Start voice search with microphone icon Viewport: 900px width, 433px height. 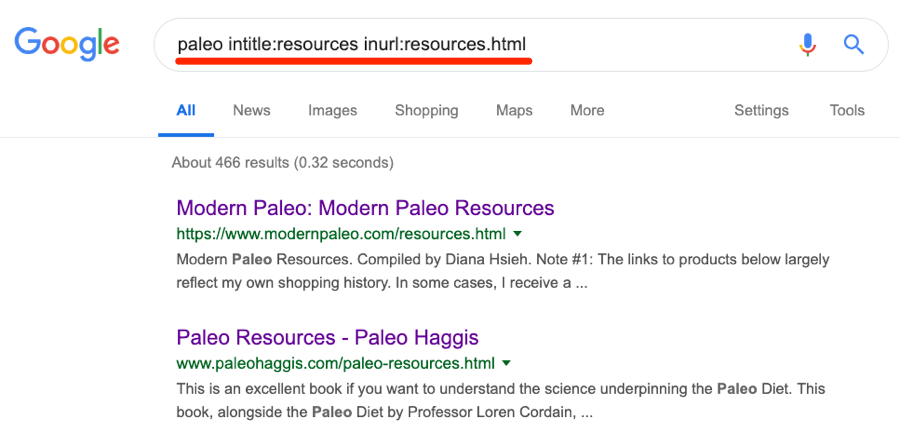pos(808,45)
